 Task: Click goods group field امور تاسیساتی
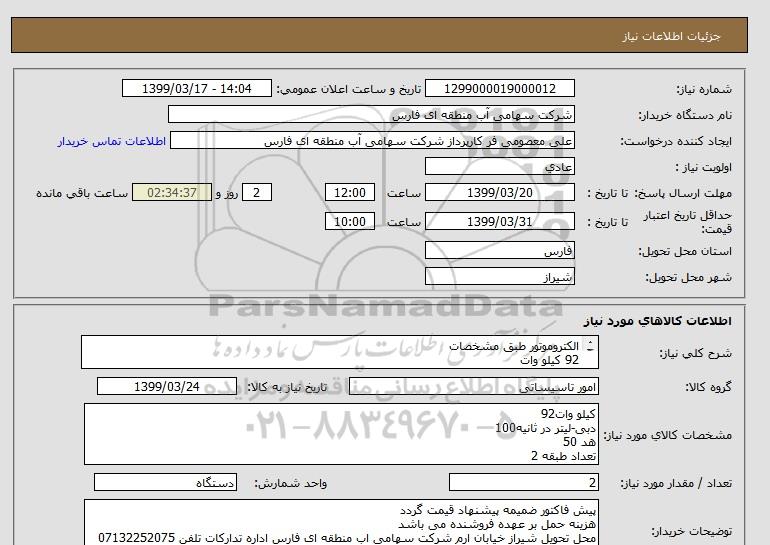point(473,386)
